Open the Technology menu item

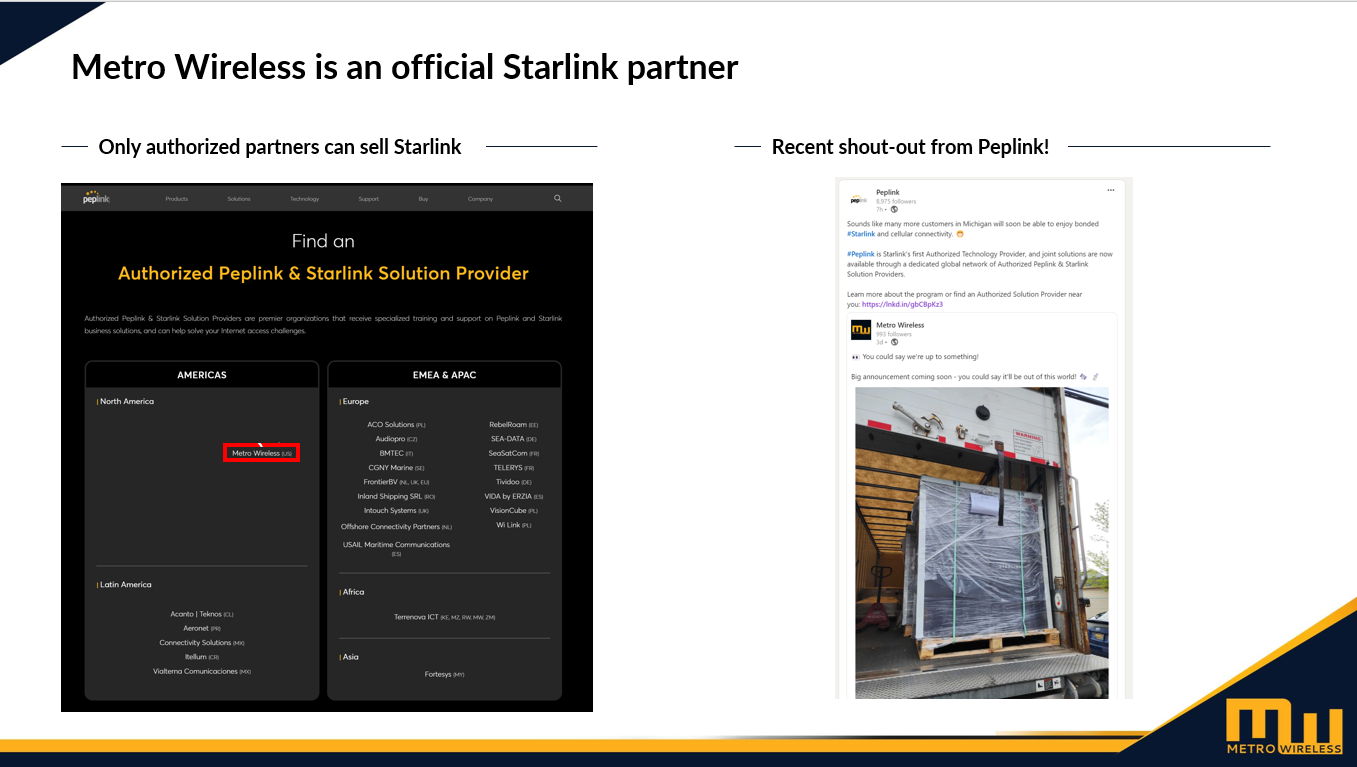[305, 199]
